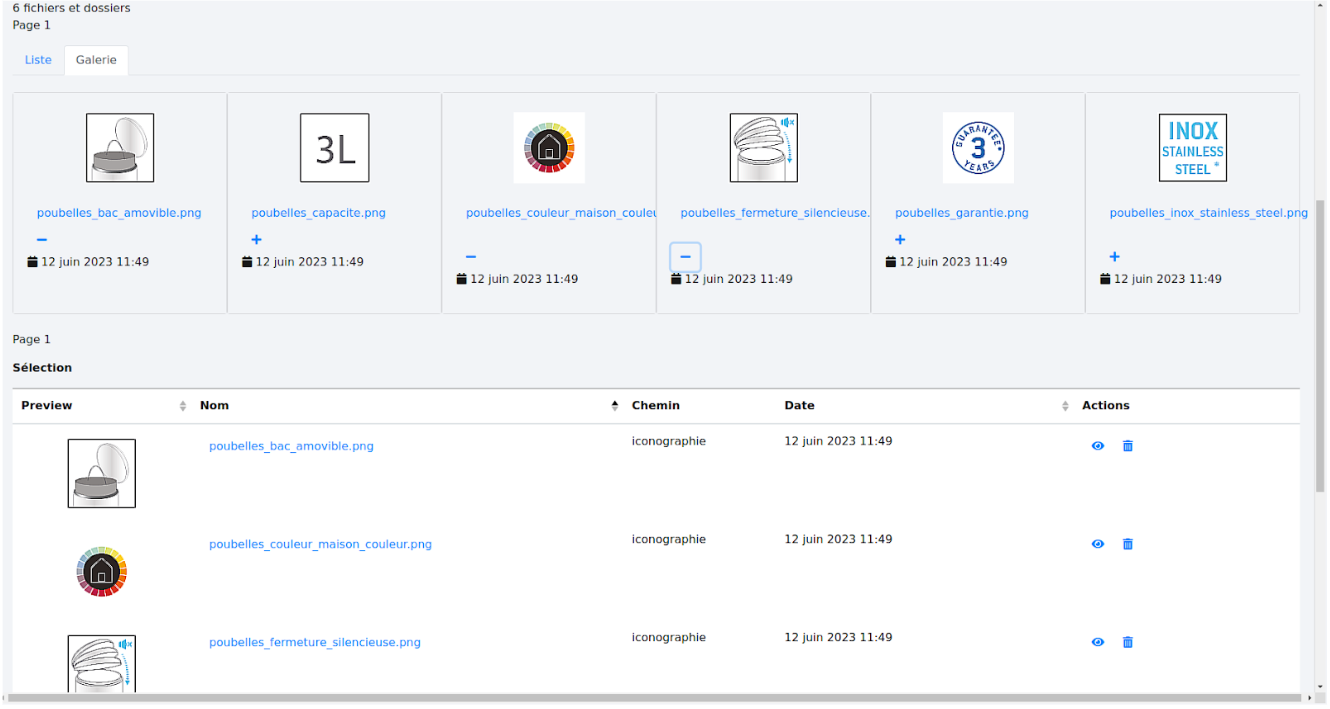1330x709 pixels.
Task: Remove poubelles_fermeture_silencieuse.png using the trash icon
Action: pos(1127,642)
